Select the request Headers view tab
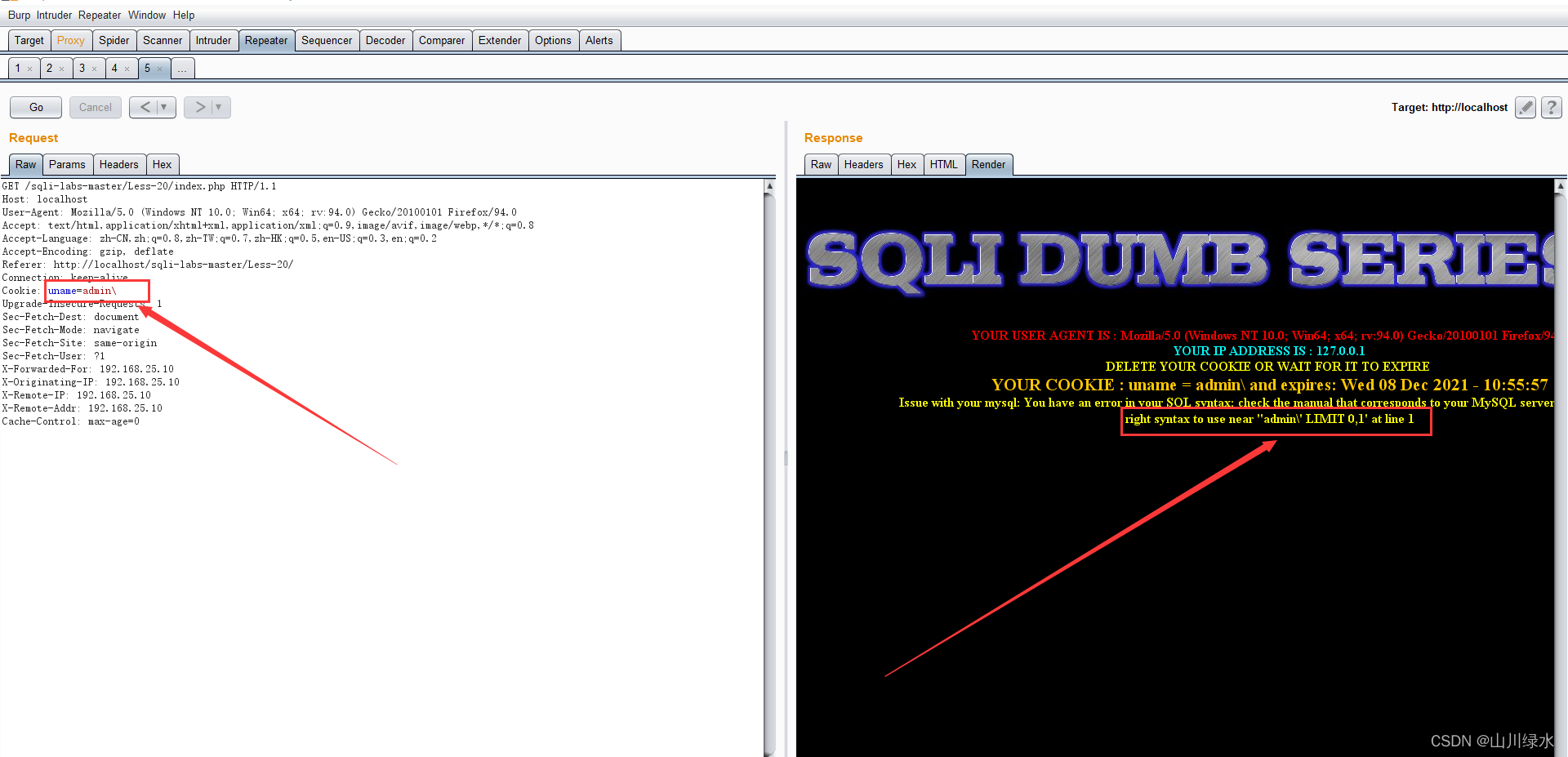The image size is (1568, 757). [x=119, y=164]
